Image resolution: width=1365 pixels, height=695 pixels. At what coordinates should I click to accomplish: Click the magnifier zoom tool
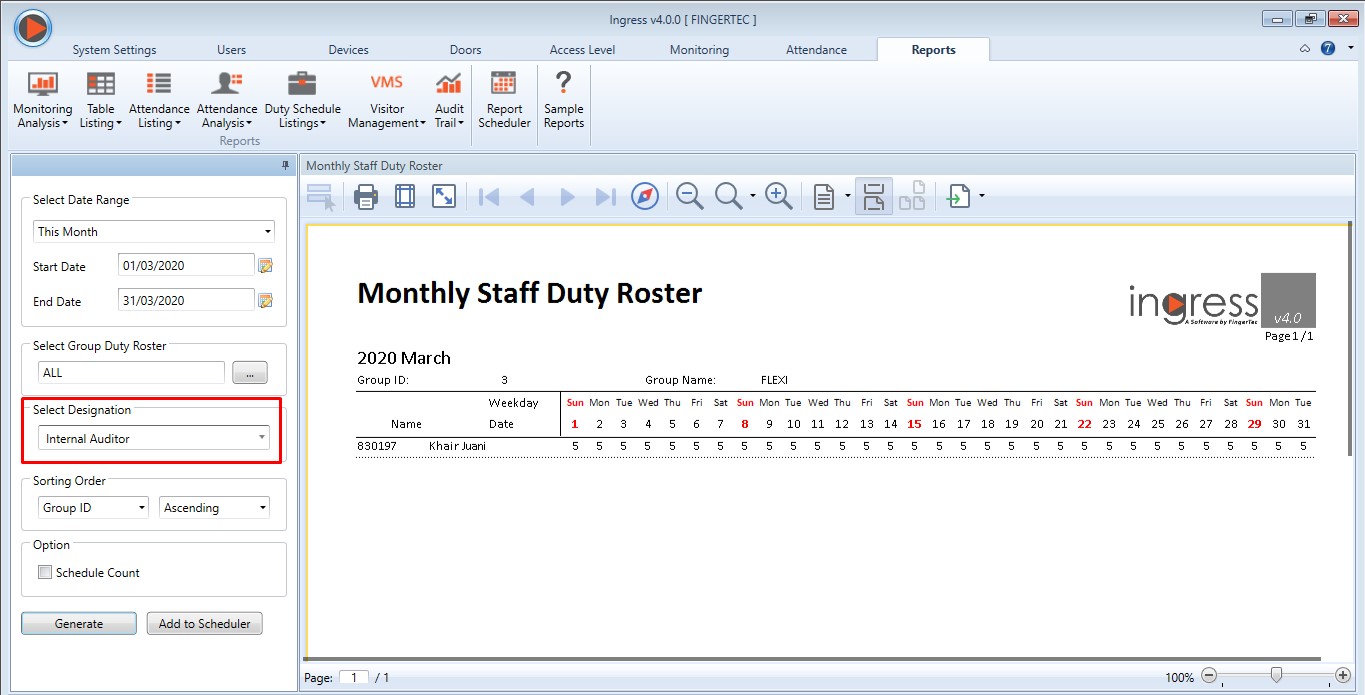(x=728, y=197)
